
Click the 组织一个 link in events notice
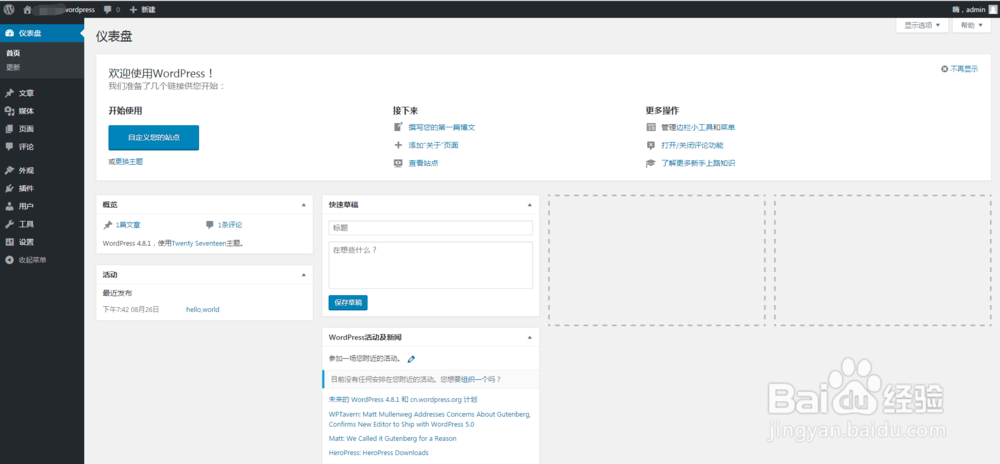(x=472, y=380)
